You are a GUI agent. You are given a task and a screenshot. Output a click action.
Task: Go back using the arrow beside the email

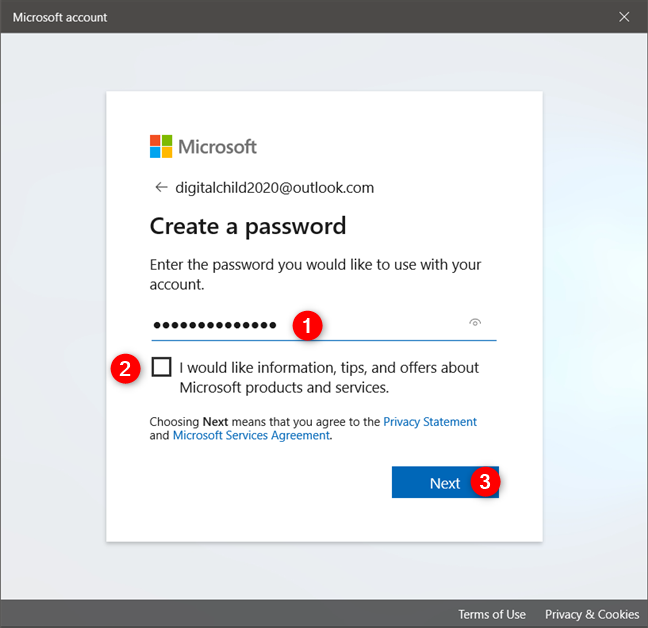click(161, 188)
